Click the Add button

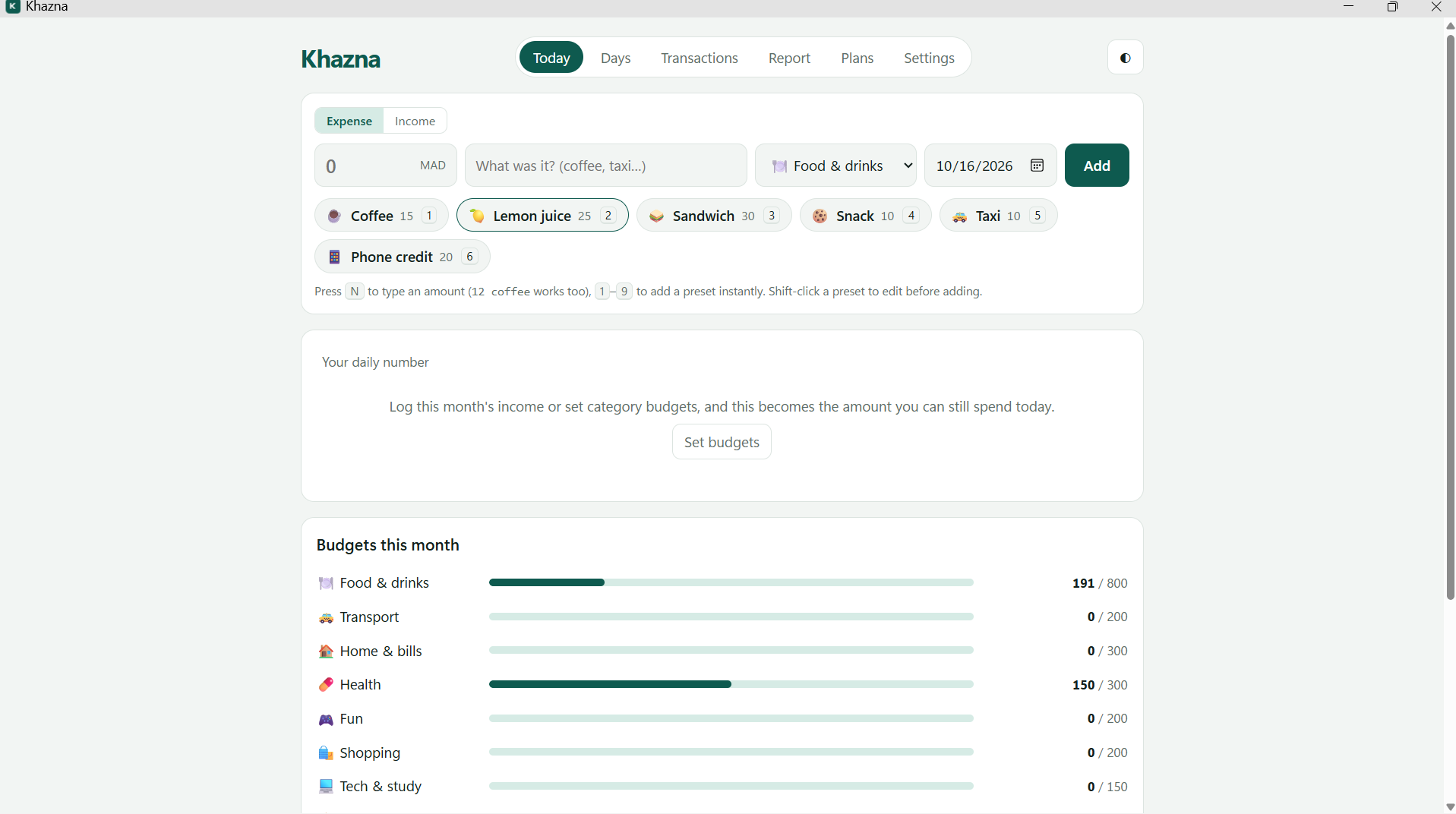click(1097, 166)
